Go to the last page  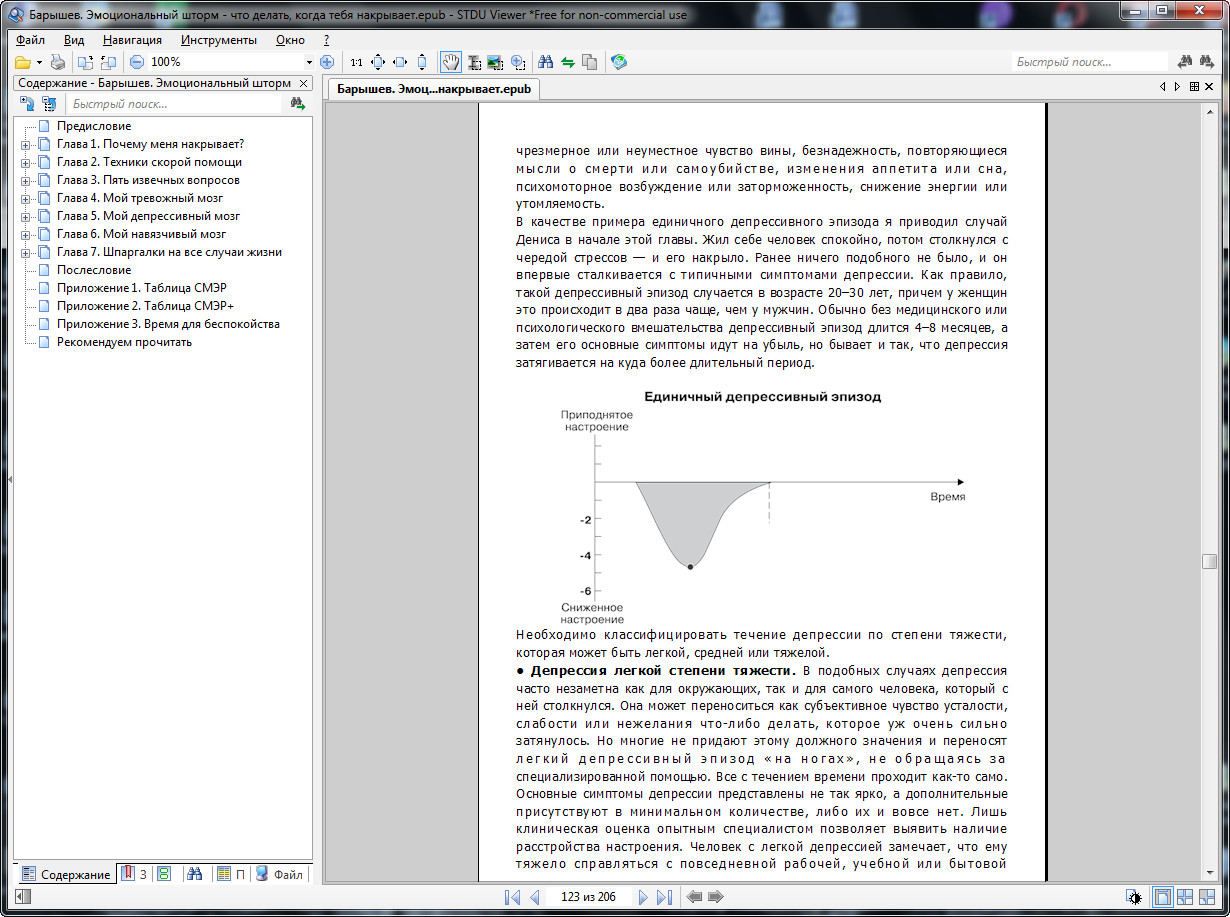click(665, 897)
